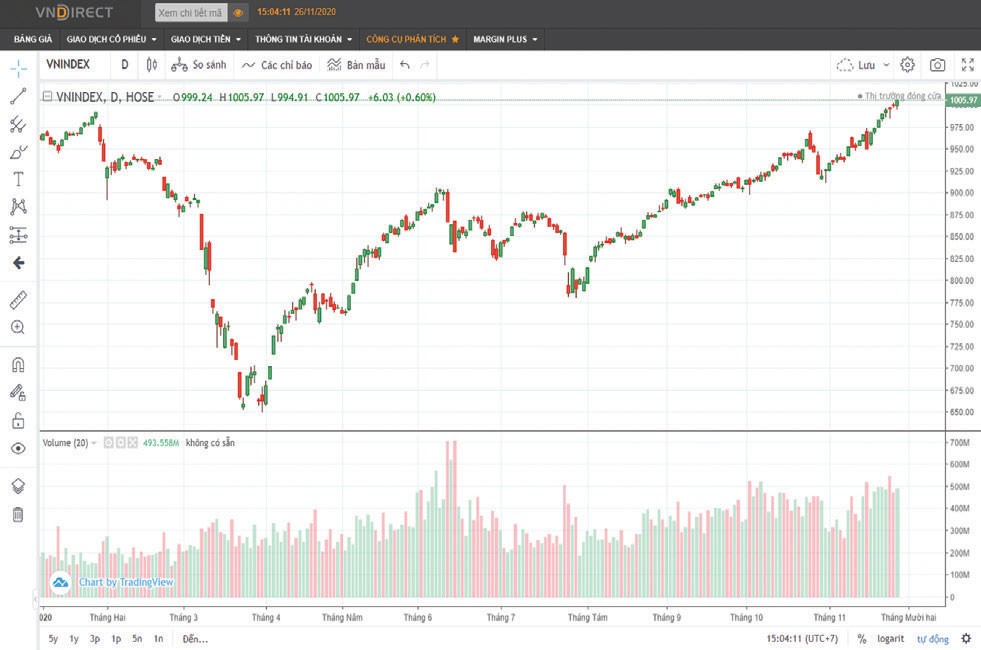Activate the zoom in tool
The height and width of the screenshot is (650, 981).
(x=18, y=327)
